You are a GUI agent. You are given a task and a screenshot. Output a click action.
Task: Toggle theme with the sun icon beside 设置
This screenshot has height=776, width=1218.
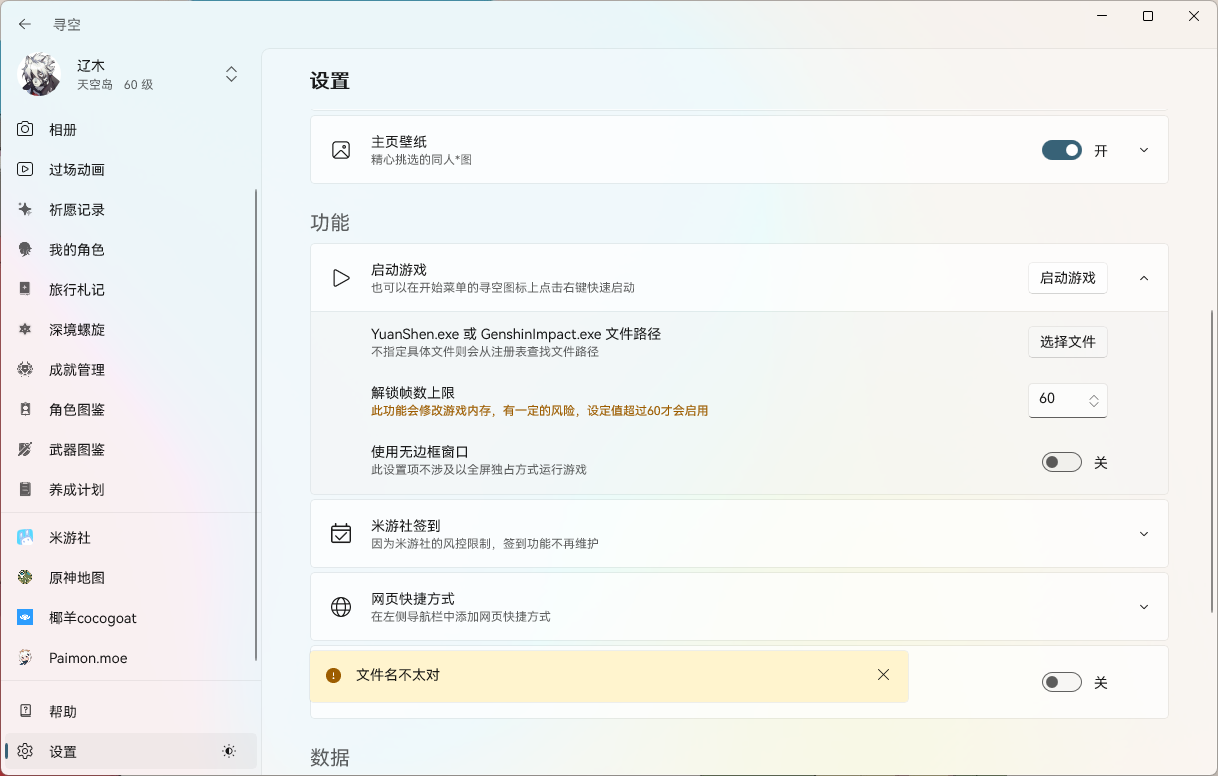(228, 750)
